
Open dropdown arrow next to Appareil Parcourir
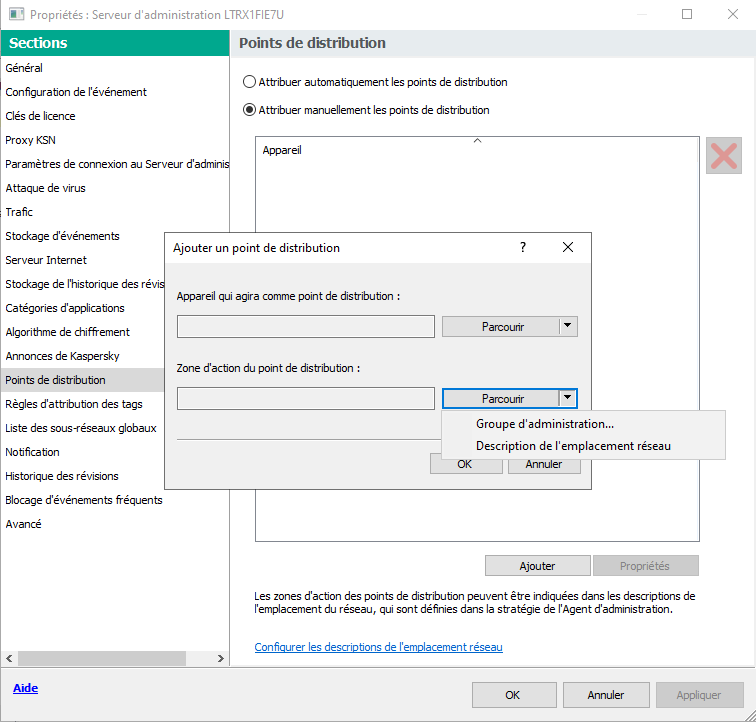coord(568,326)
